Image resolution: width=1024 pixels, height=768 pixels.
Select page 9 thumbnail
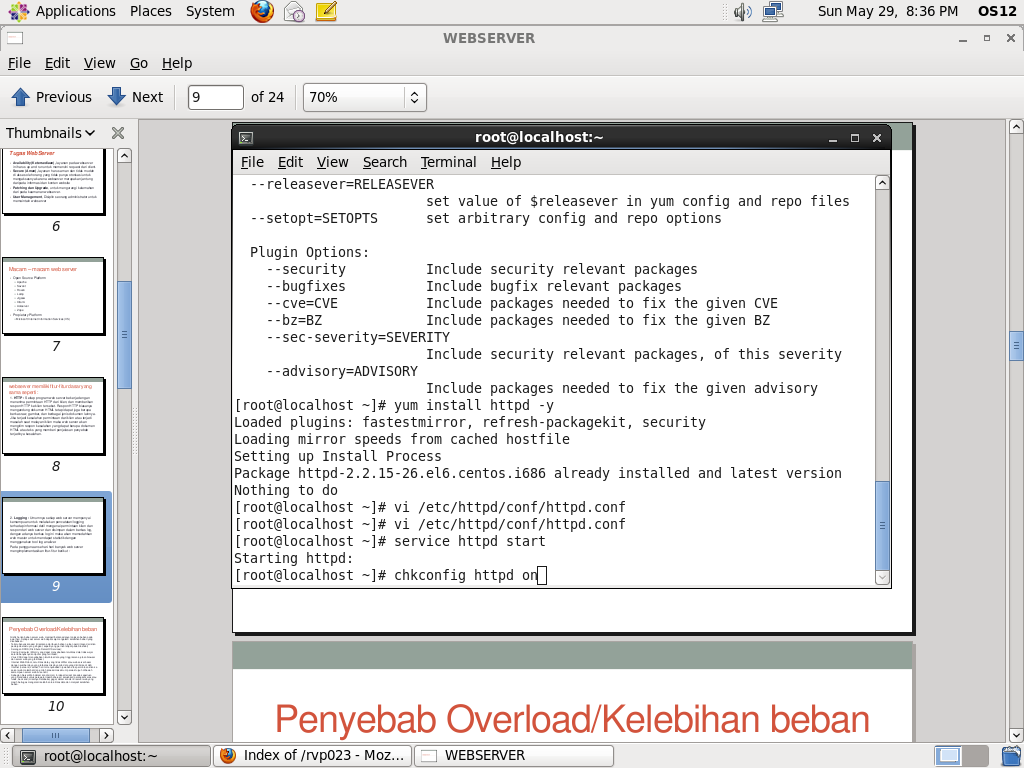pyautogui.click(x=54, y=537)
